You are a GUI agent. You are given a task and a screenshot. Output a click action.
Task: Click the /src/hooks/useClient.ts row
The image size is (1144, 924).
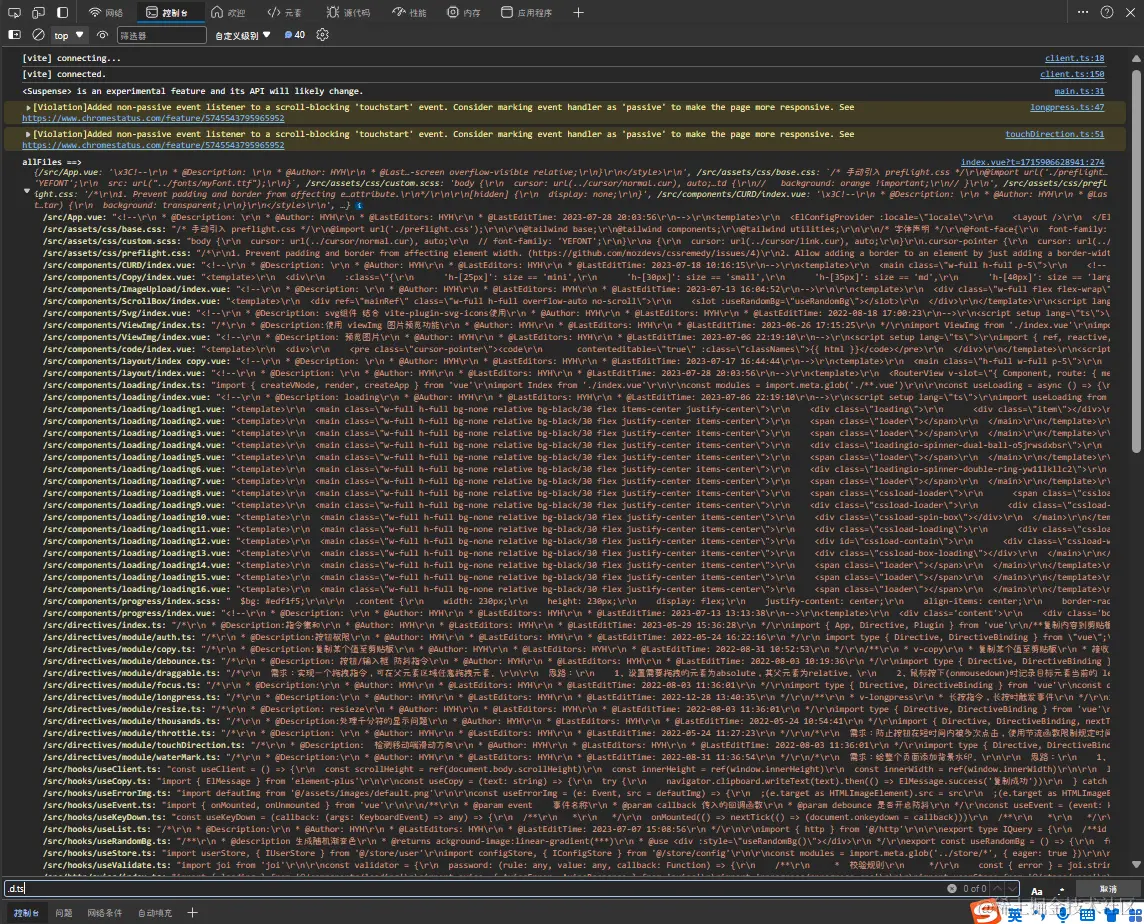(x=576, y=769)
